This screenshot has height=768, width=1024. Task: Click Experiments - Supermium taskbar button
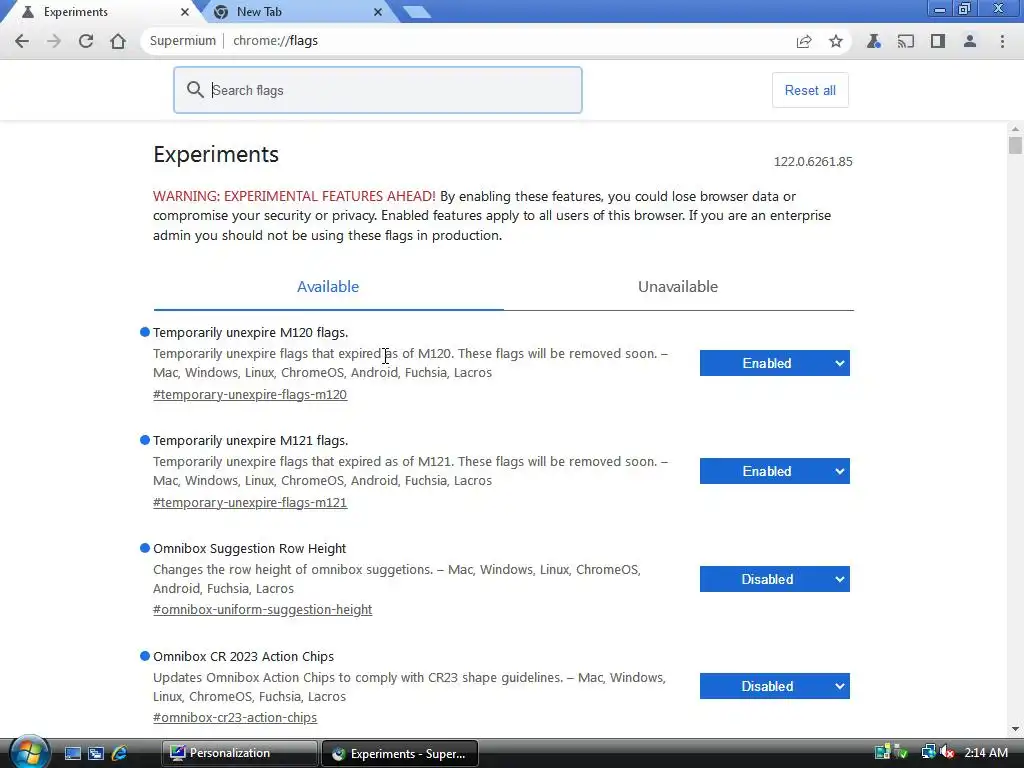coord(400,753)
